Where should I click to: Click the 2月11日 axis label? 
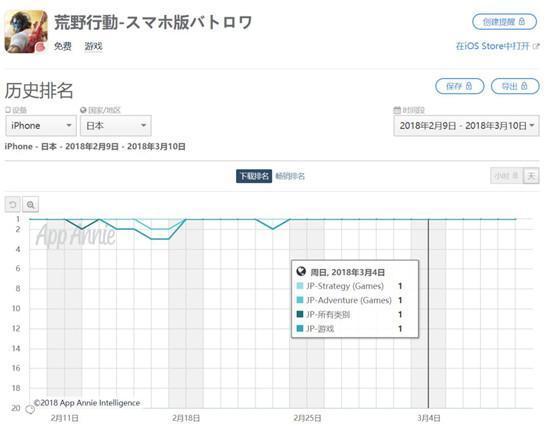pyautogui.click(x=65, y=418)
